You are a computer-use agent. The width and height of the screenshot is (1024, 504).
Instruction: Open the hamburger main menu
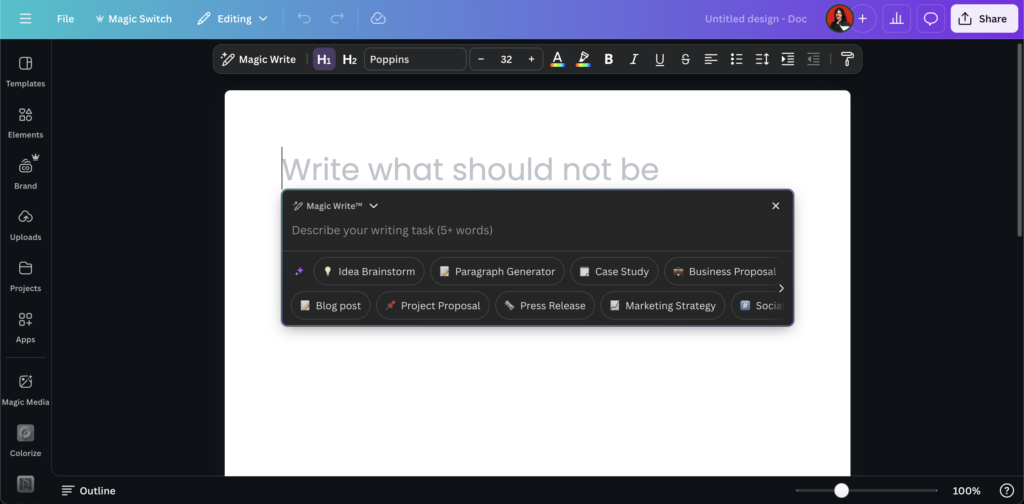coord(25,18)
